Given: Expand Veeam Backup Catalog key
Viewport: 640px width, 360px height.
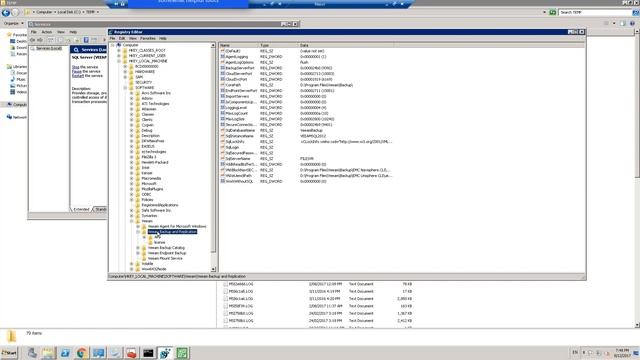Looking at the screenshot, I should point(138,248).
